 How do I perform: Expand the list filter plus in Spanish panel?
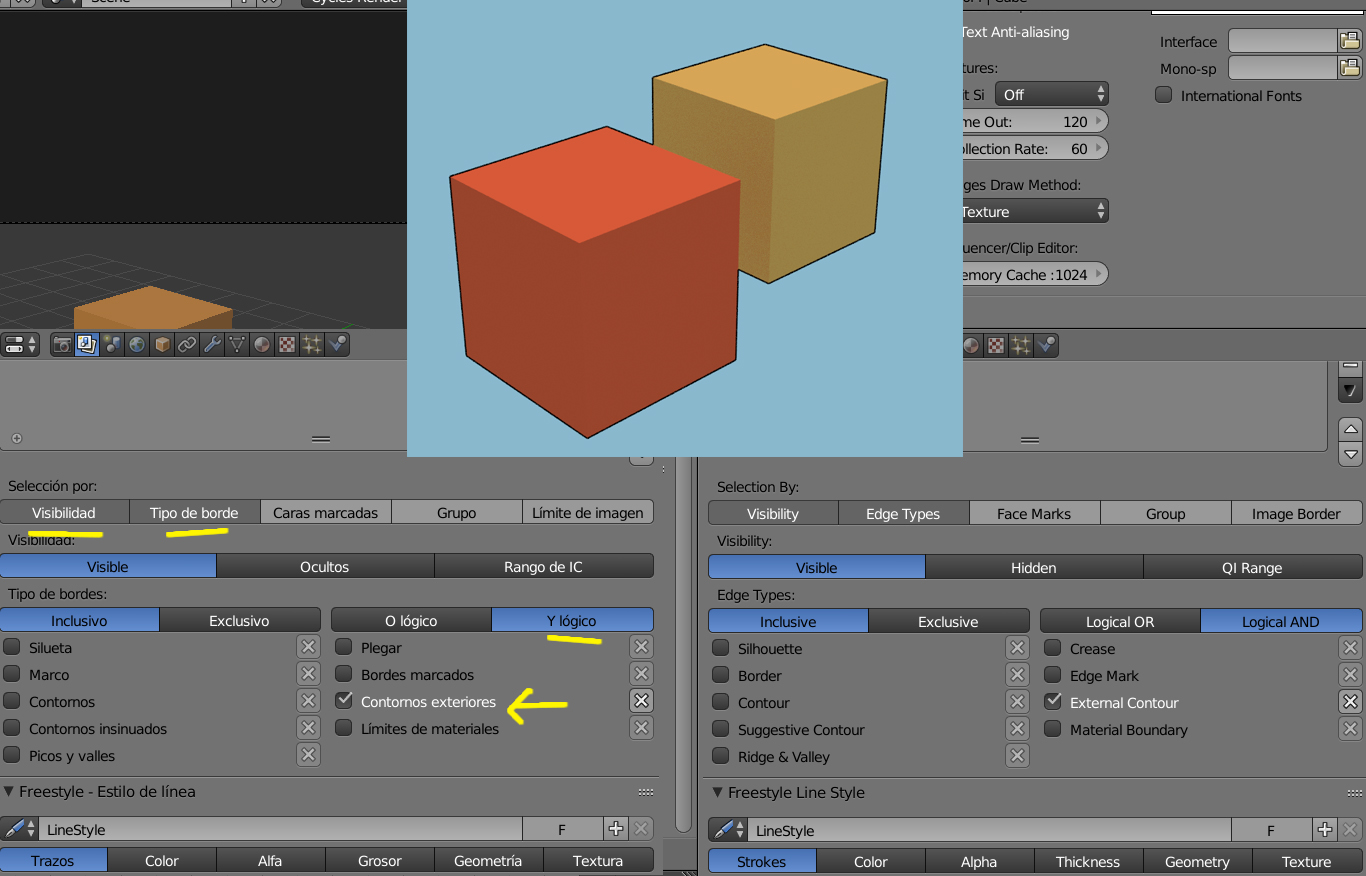16,438
